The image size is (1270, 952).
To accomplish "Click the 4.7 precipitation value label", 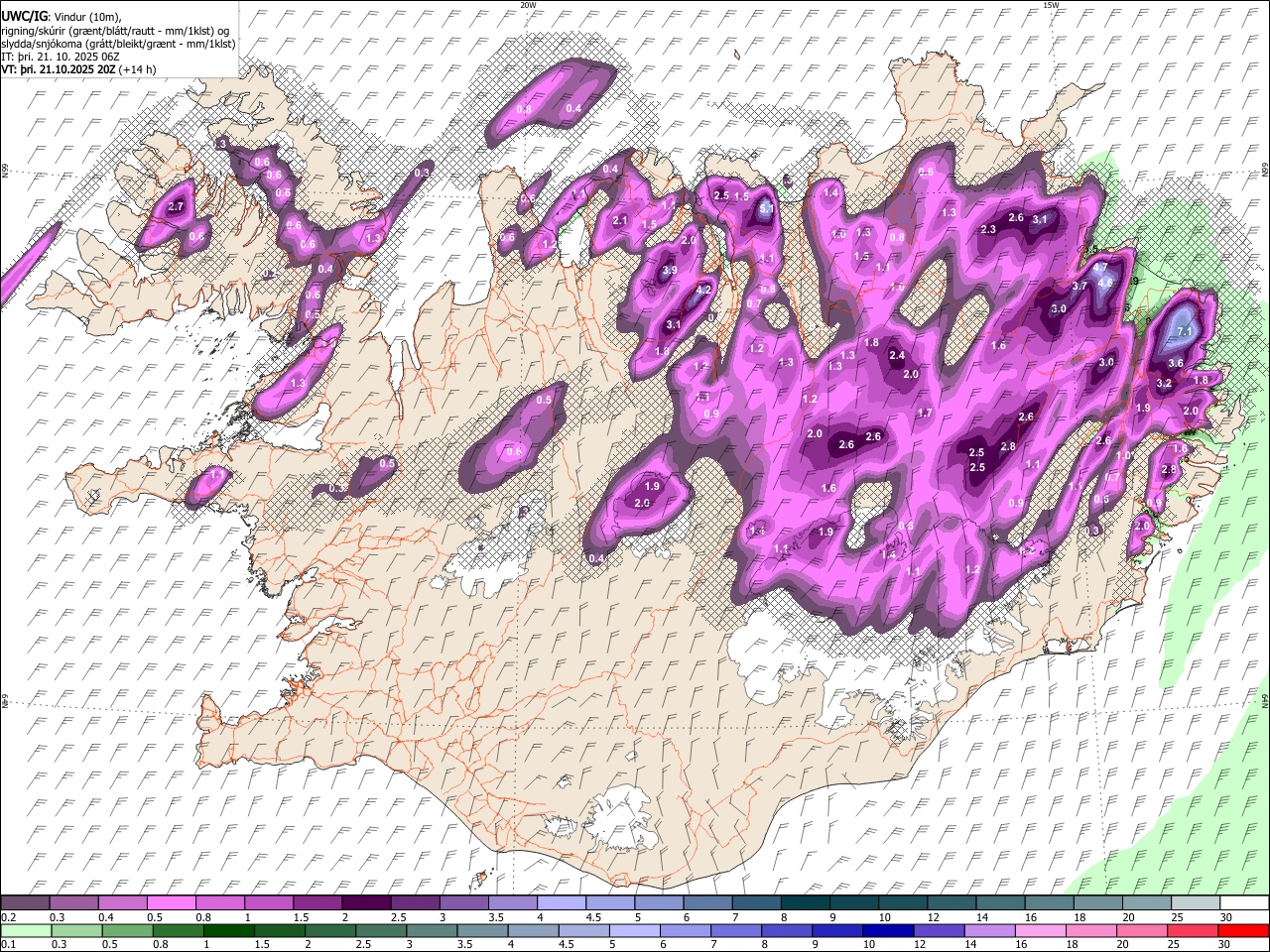I will click(1099, 268).
